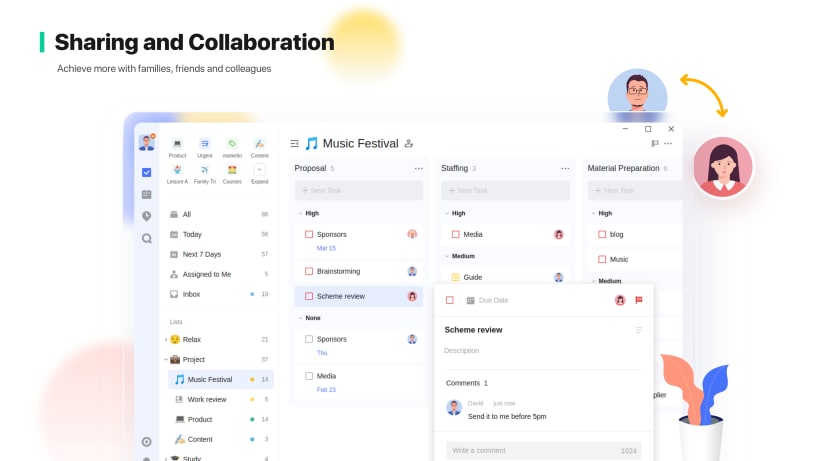Open the Pomodoro clock icon in left rail
This screenshot has height=461, width=819.
point(147,216)
